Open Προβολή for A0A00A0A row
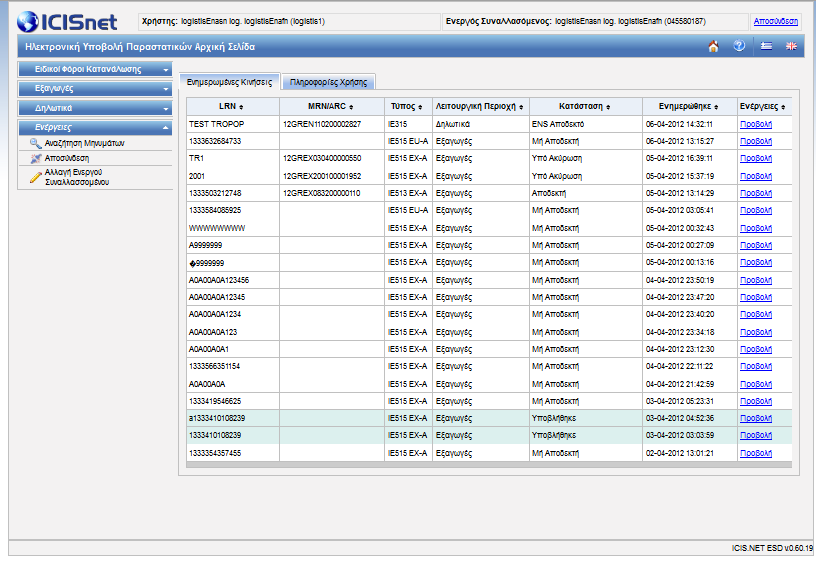The height and width of the screenshot is (563, 816). click(756, 384)
